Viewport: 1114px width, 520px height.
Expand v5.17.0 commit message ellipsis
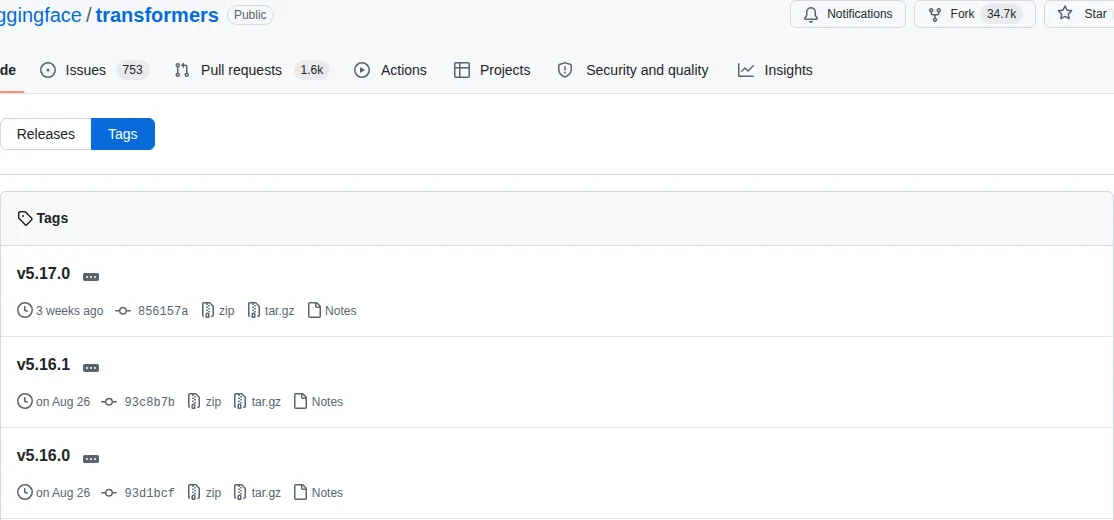91,277
